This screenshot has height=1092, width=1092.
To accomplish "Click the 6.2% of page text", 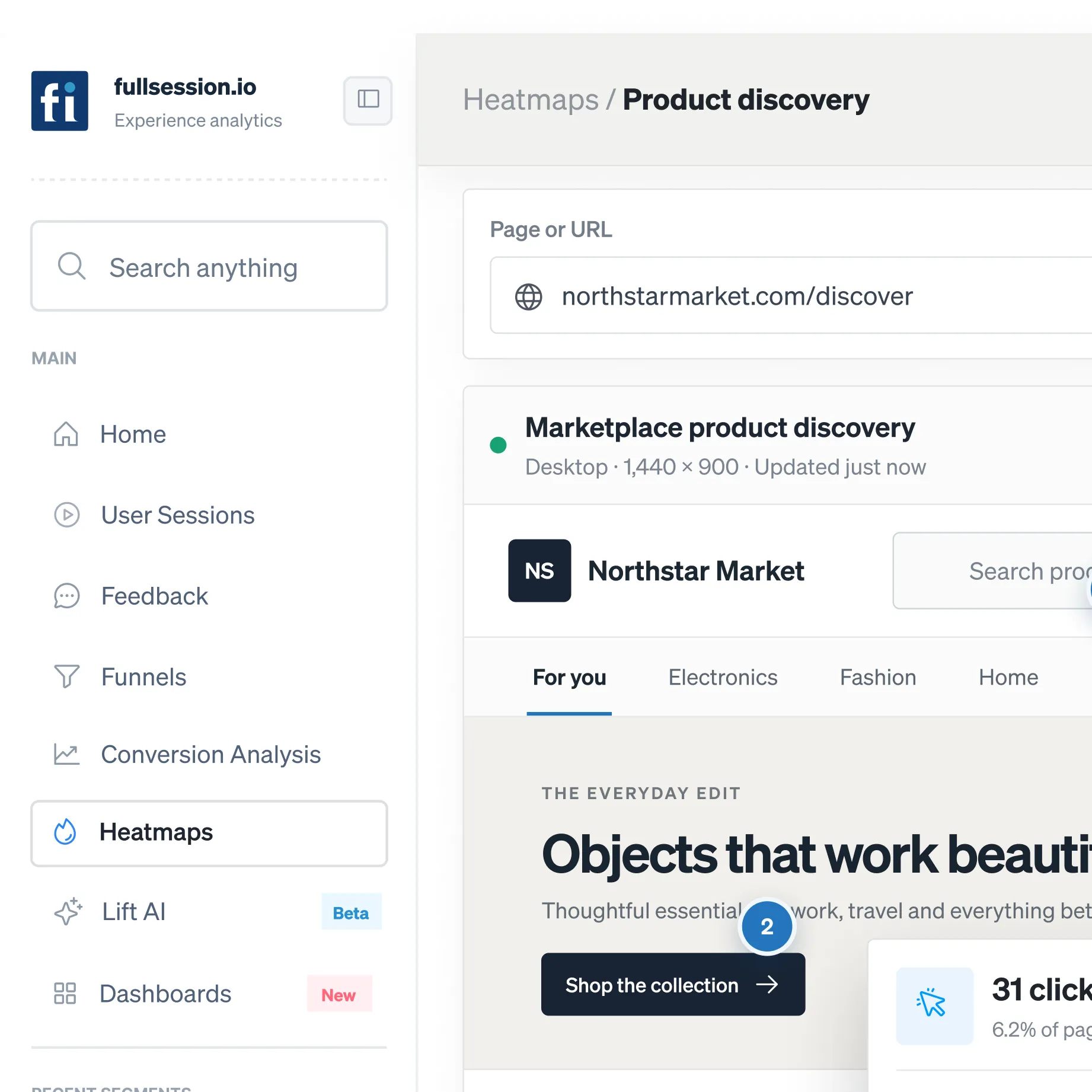I will coord(1042,1030).
